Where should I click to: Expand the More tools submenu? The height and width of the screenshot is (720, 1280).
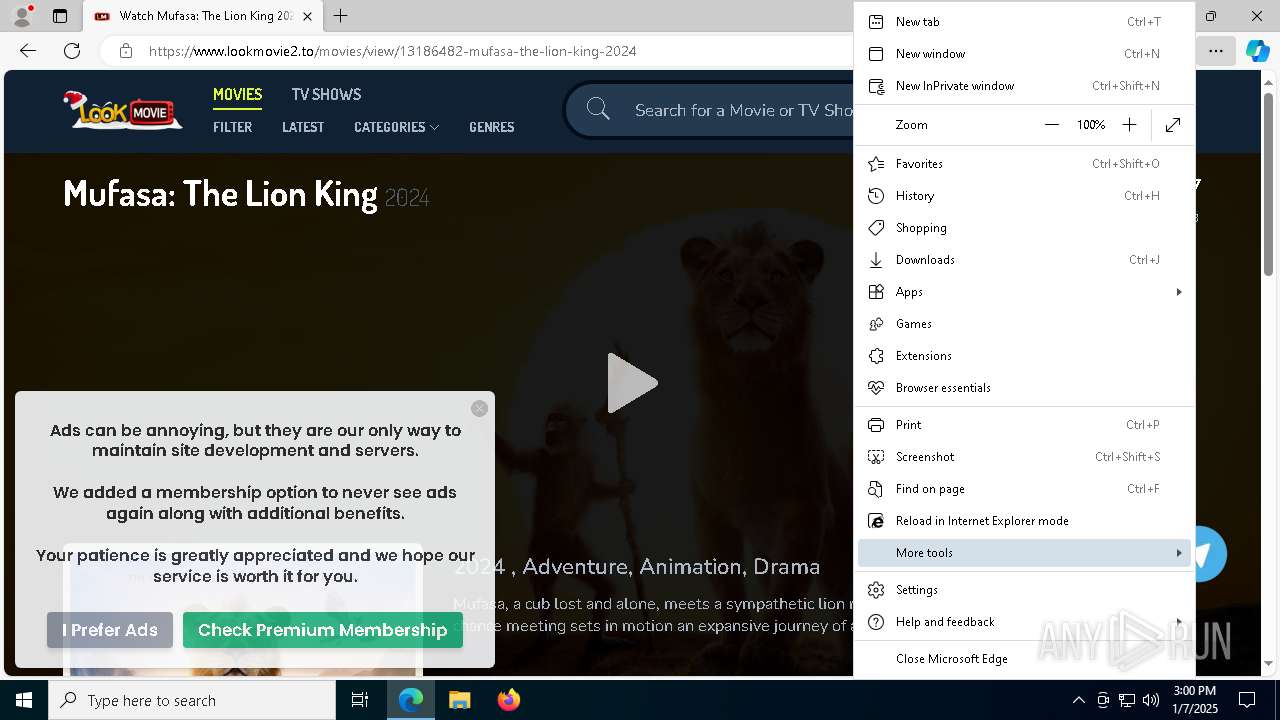tap(1024, 553)
